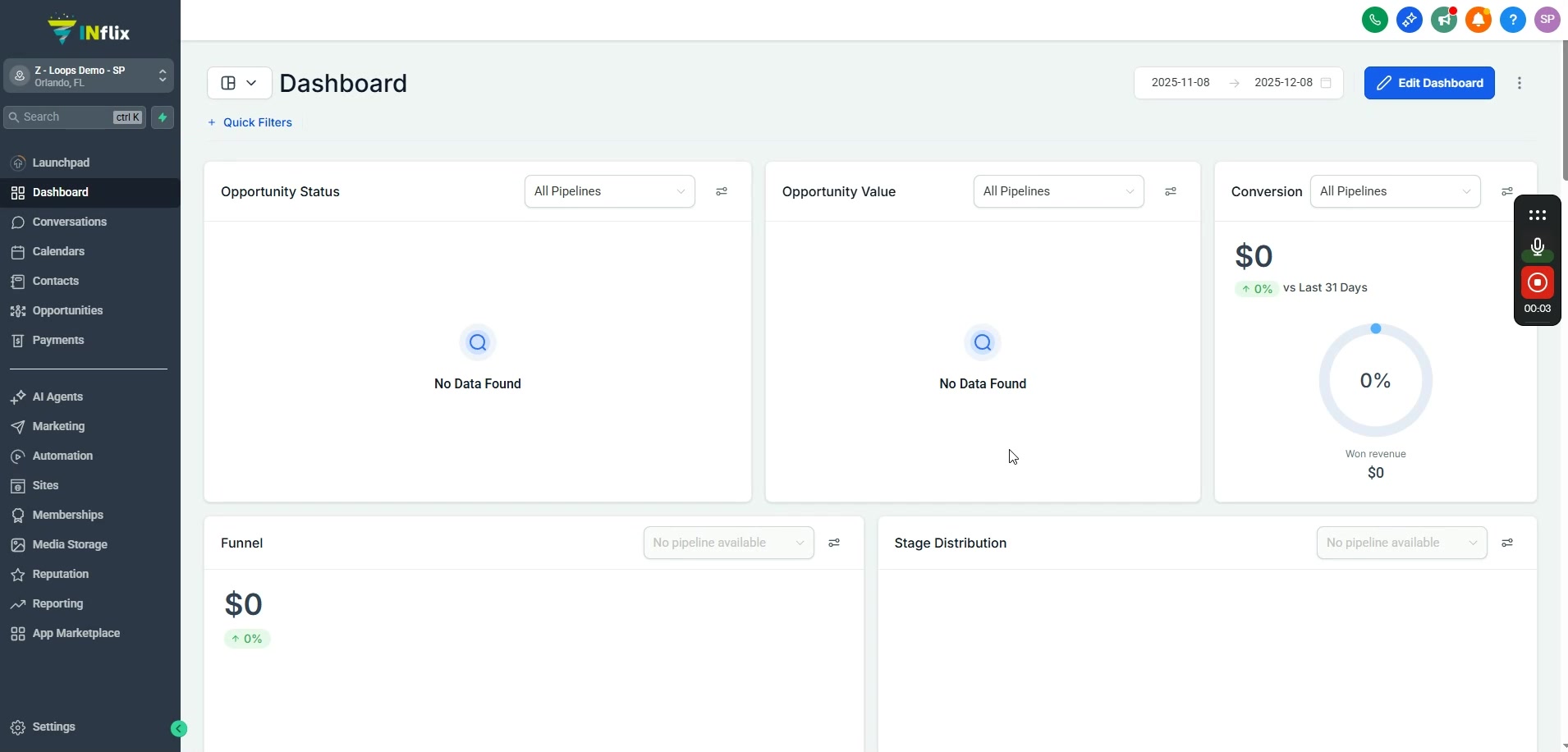Open the megaphone announcements icon
This screenshot has width=1568, height=752.
click(x=1444, y=20)
